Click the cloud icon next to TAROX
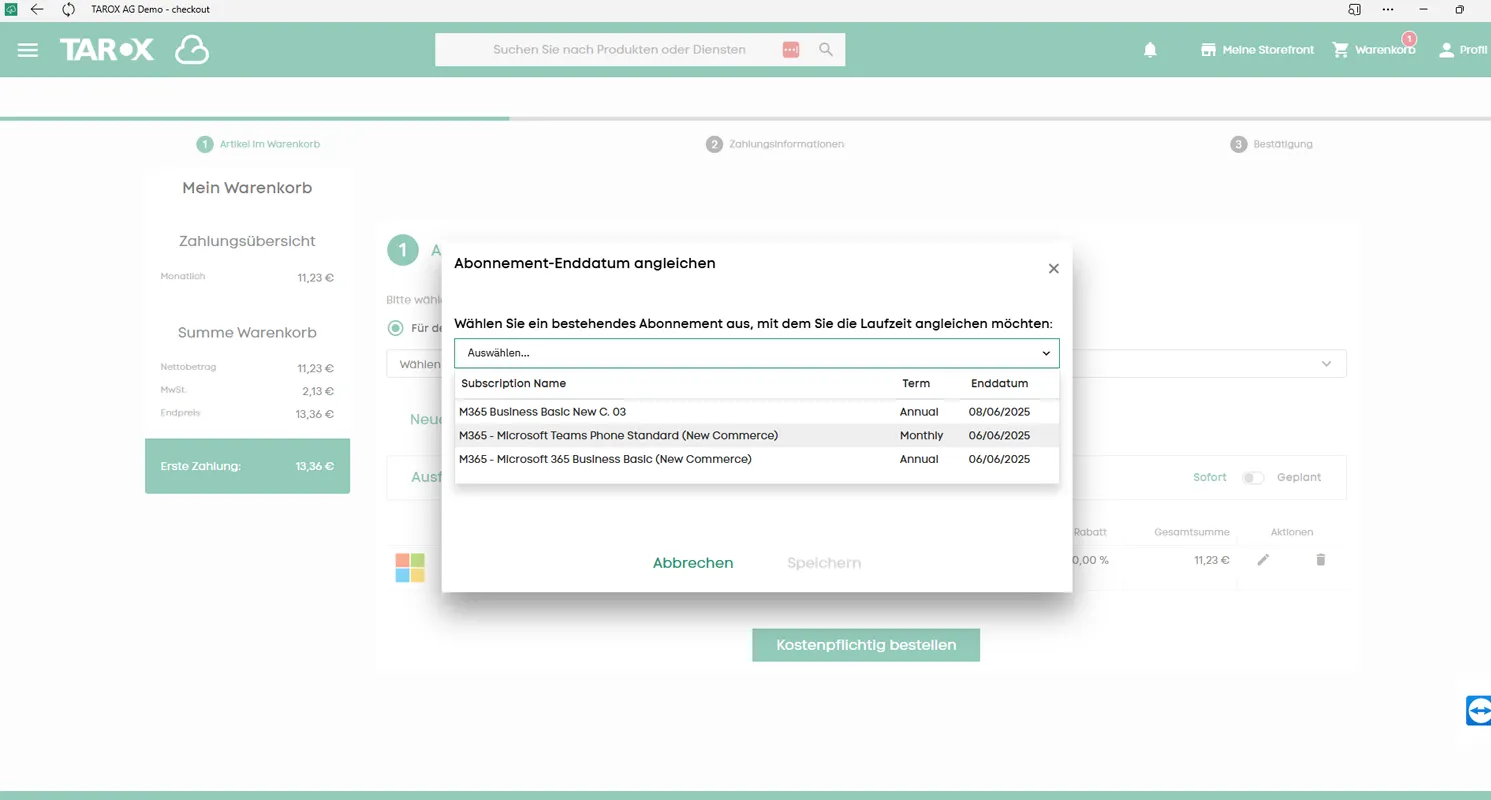Image resolution: width=1491 pixels, height=800 pixels. pos(192,50)
